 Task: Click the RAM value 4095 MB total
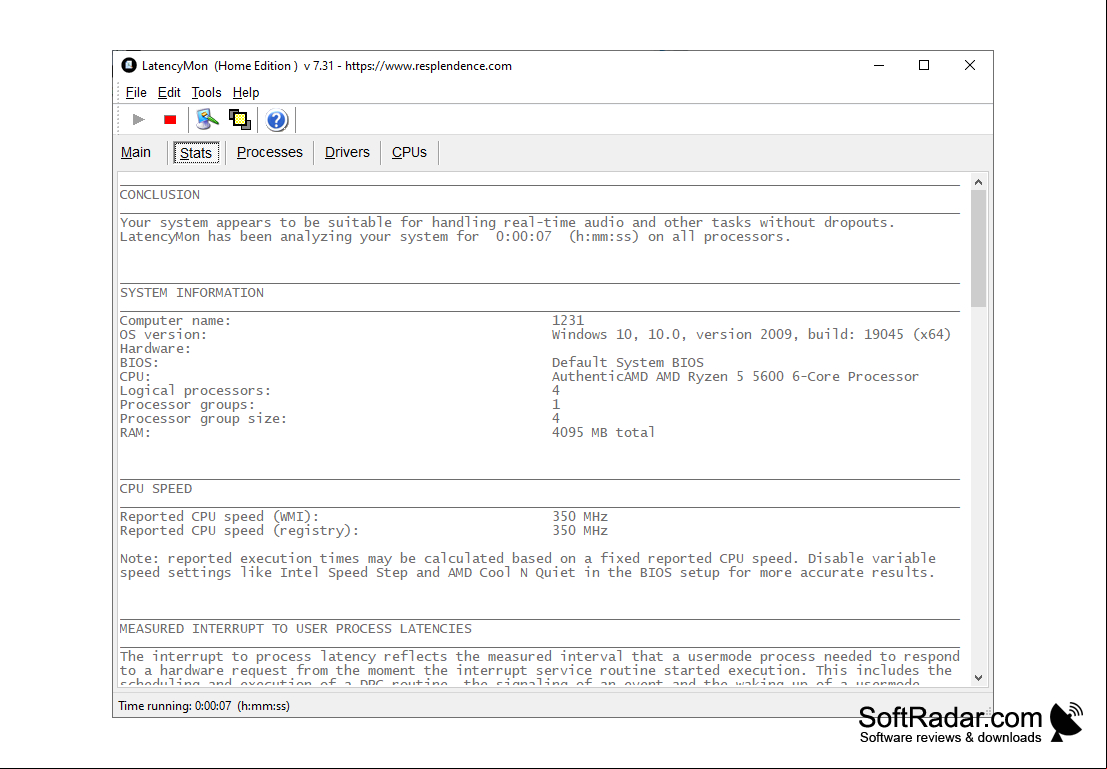pyautogui.click(x=603, y=432)
